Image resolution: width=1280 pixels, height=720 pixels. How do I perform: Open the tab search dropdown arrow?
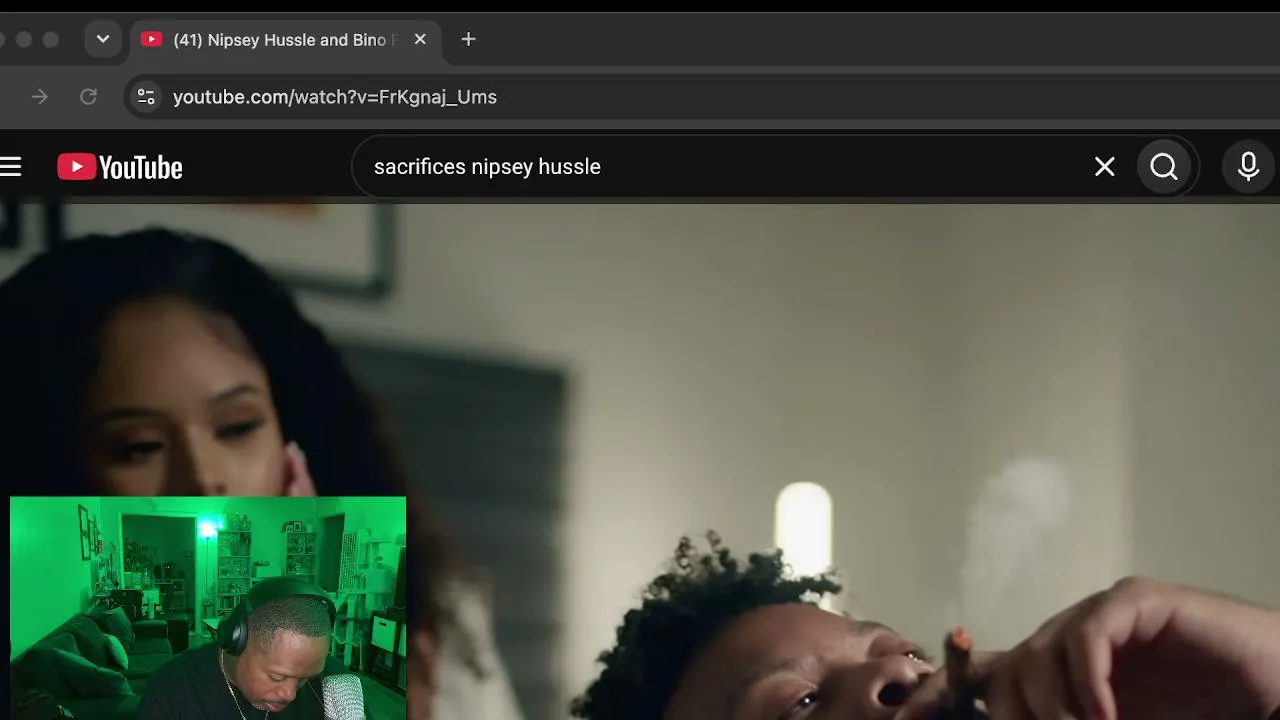tap(103, 40)
